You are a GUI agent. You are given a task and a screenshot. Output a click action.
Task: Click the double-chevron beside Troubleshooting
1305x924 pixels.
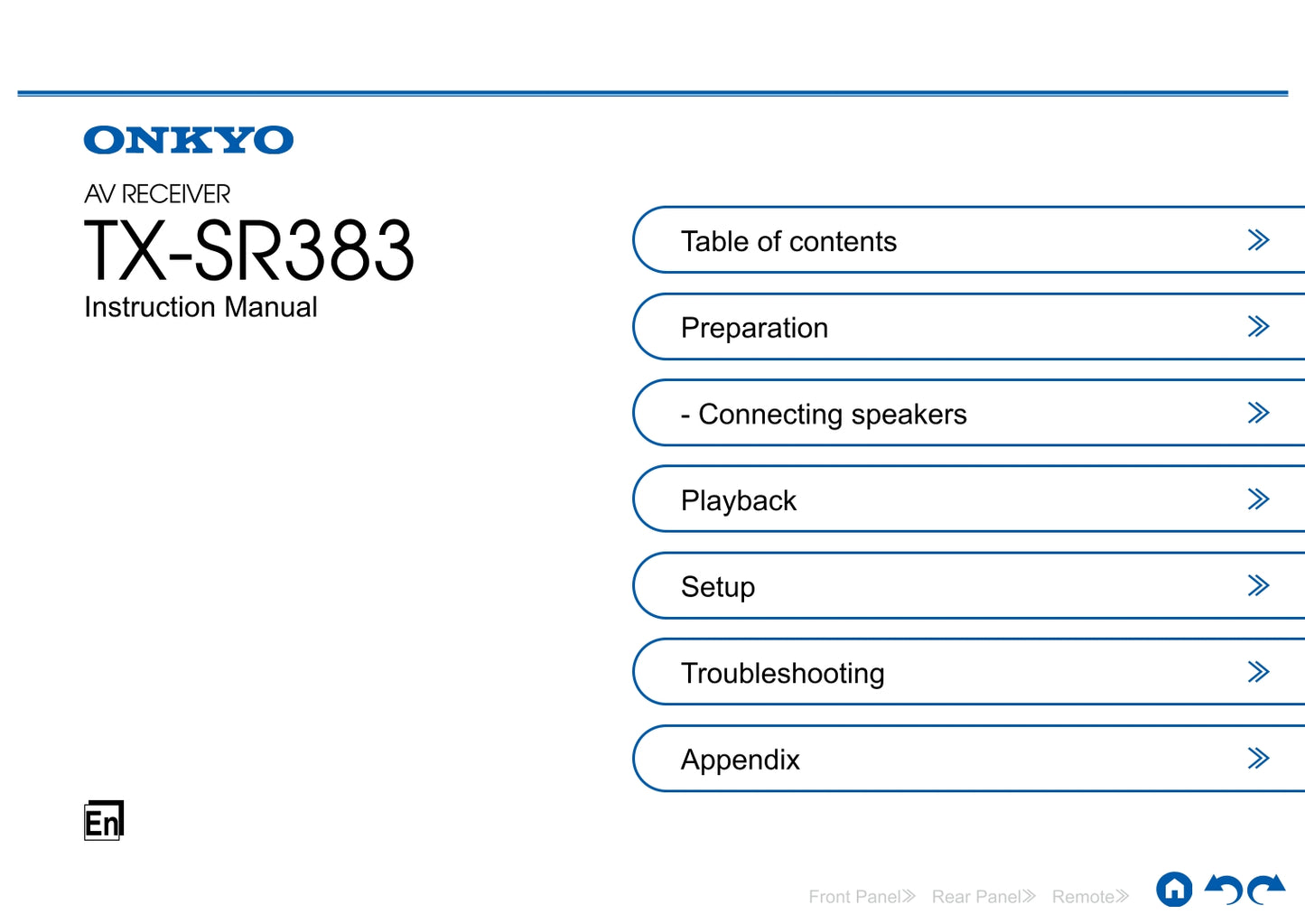(x=1258, y=672)
